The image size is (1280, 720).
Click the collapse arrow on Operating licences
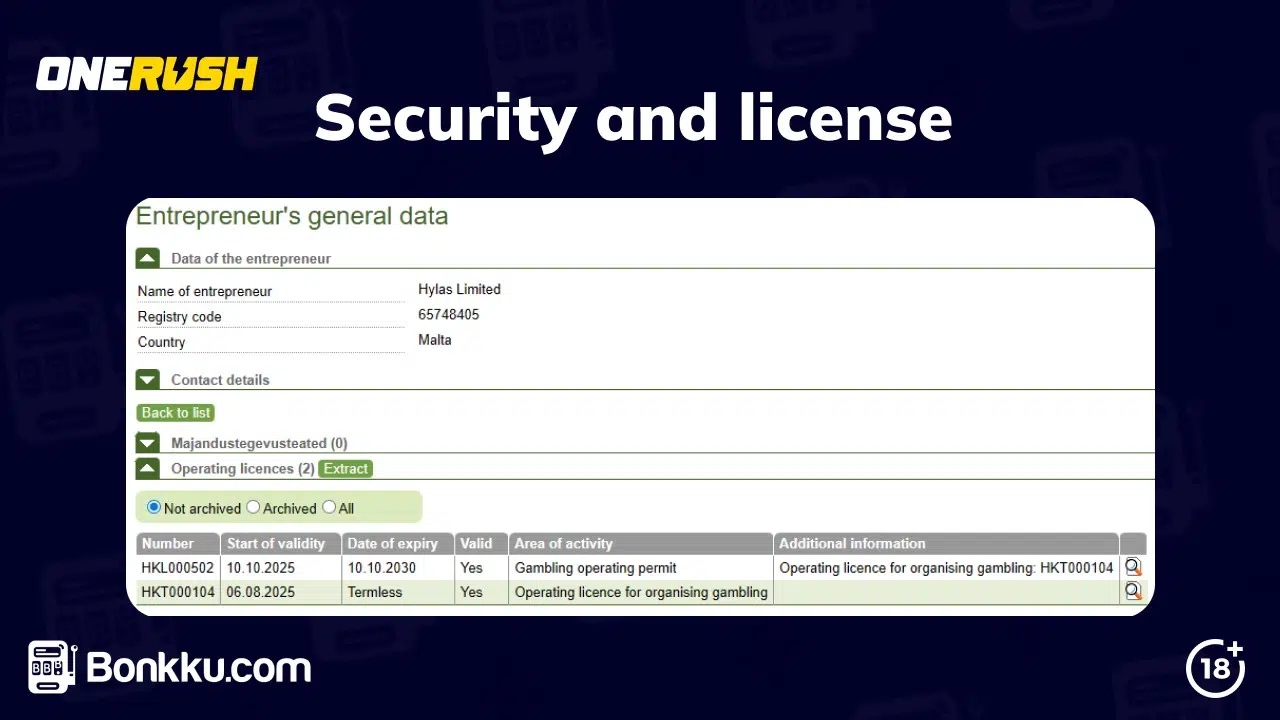pyautogui.click(x=147, y=467)
